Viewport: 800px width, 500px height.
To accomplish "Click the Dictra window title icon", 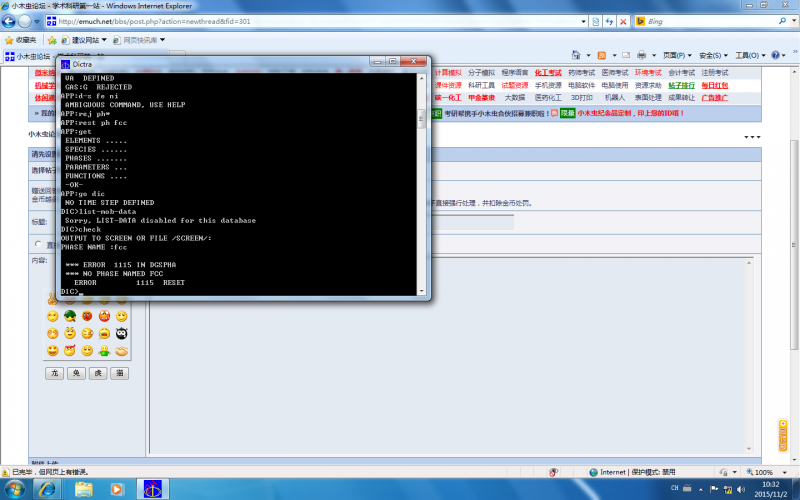I will coord(65,64).
